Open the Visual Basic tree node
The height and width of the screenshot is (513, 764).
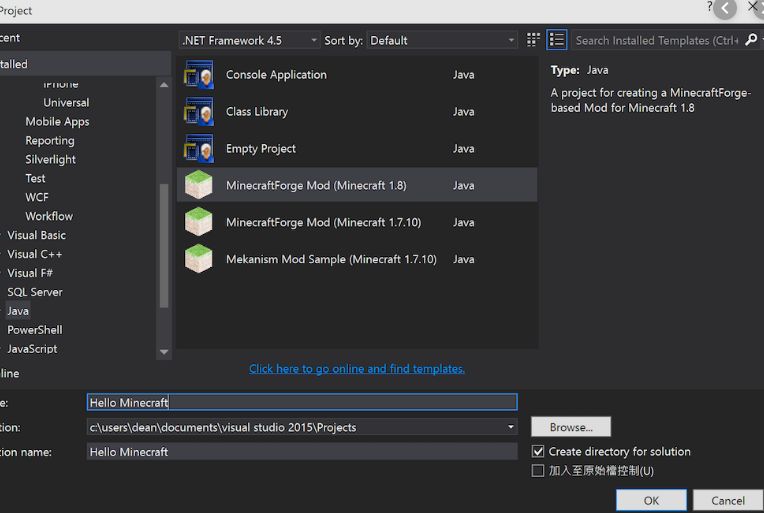36,235
